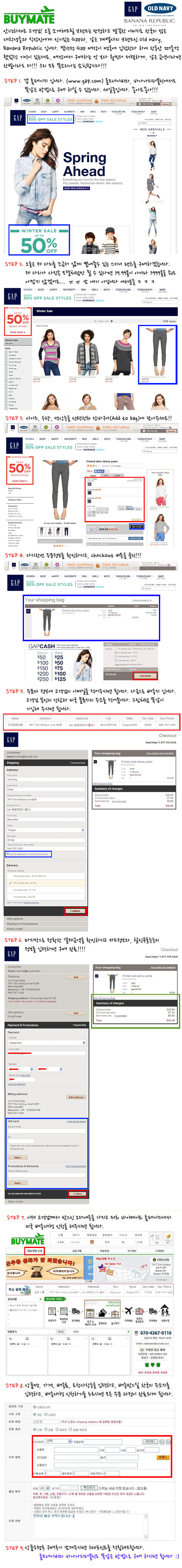Click SHOP NEW ARRIVALS under Spring Ahead
Screen dimensions: 182x1568
(76, 188)
